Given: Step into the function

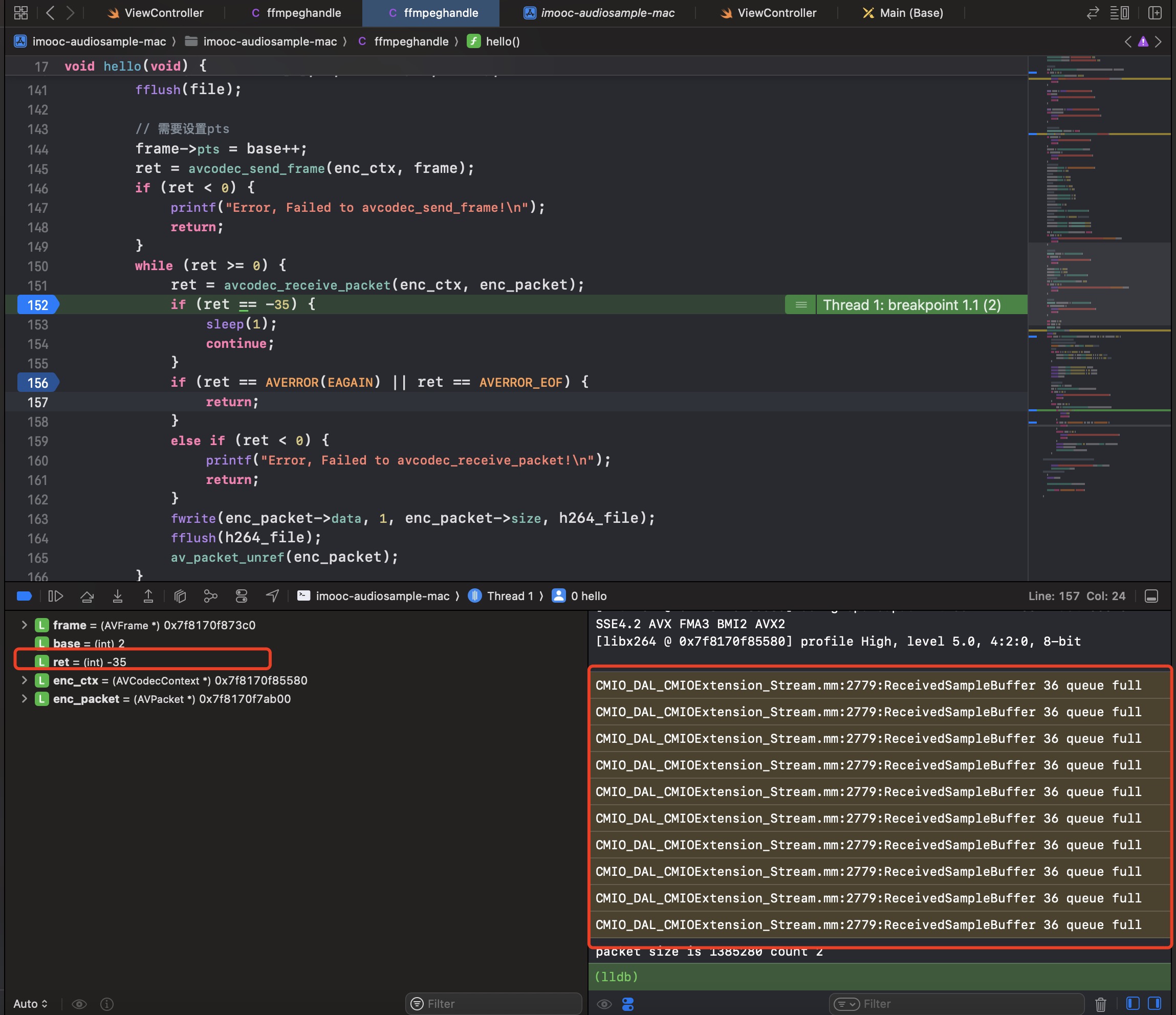Looking at the screenshot, I should pyautogui.click(x=118, y=595).
